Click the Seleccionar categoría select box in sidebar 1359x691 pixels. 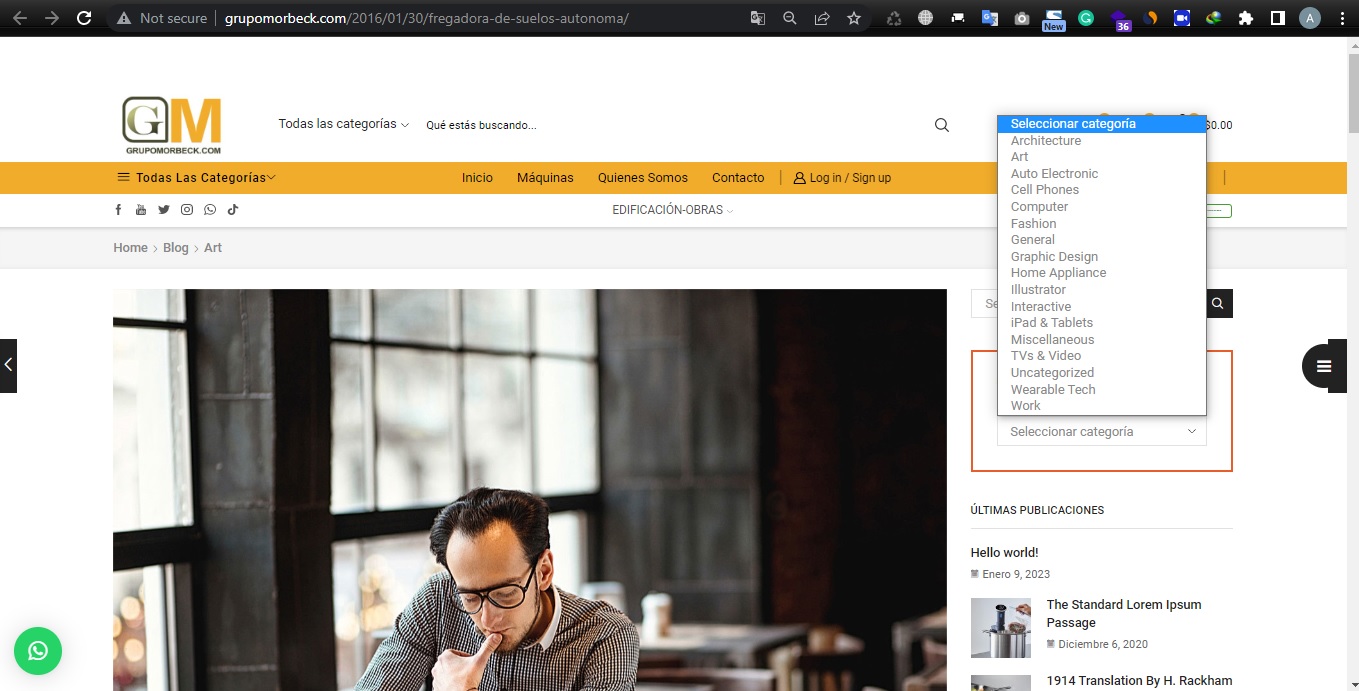pos(1102,432)
